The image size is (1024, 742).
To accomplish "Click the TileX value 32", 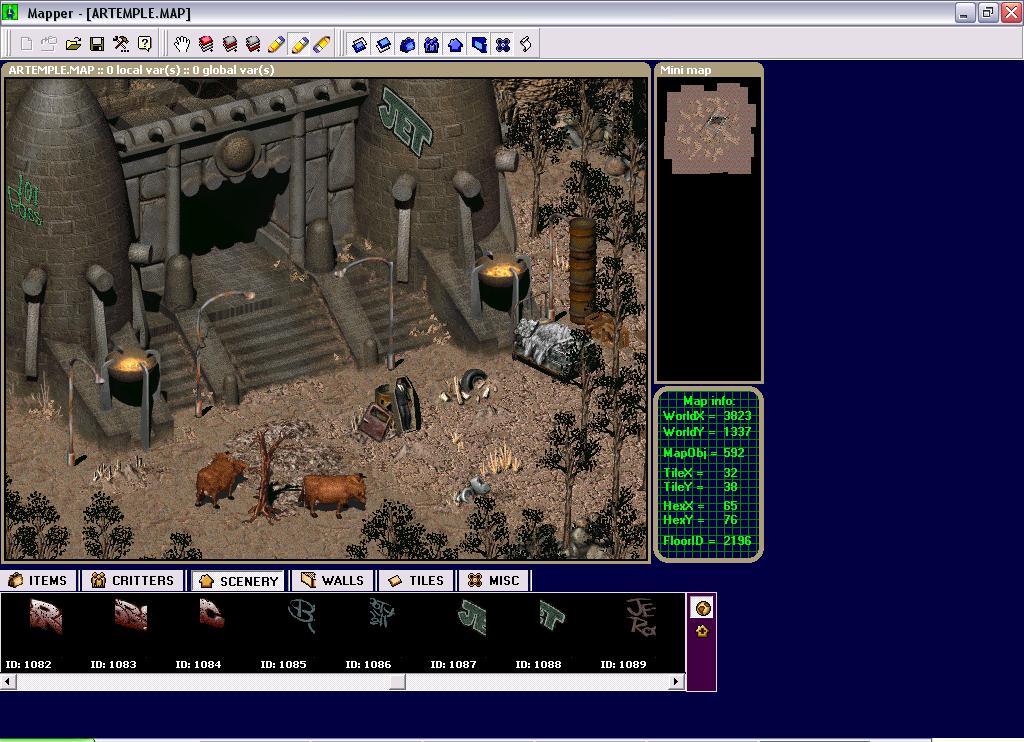I will [x=730, y=472].
